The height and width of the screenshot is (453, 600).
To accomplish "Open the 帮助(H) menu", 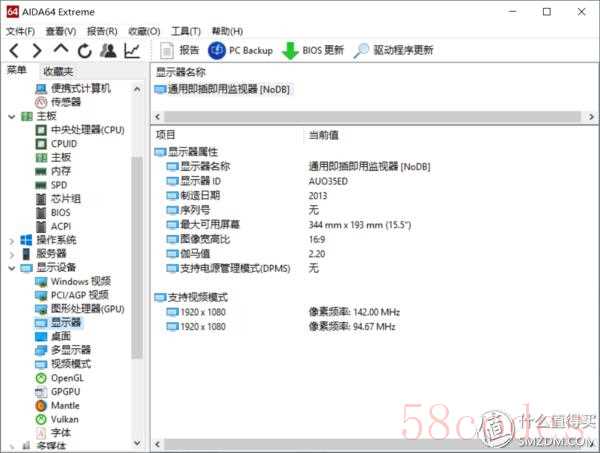I will tap(227, 31).
